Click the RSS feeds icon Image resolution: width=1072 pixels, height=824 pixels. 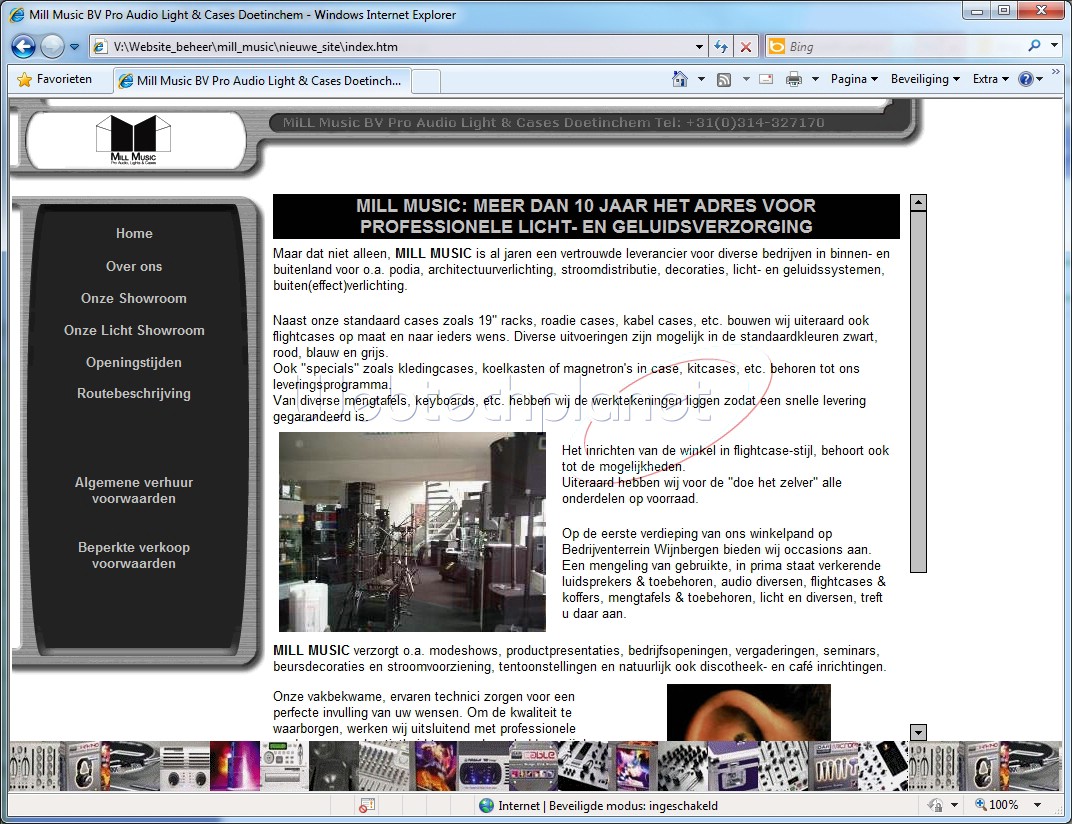point(724,79)
